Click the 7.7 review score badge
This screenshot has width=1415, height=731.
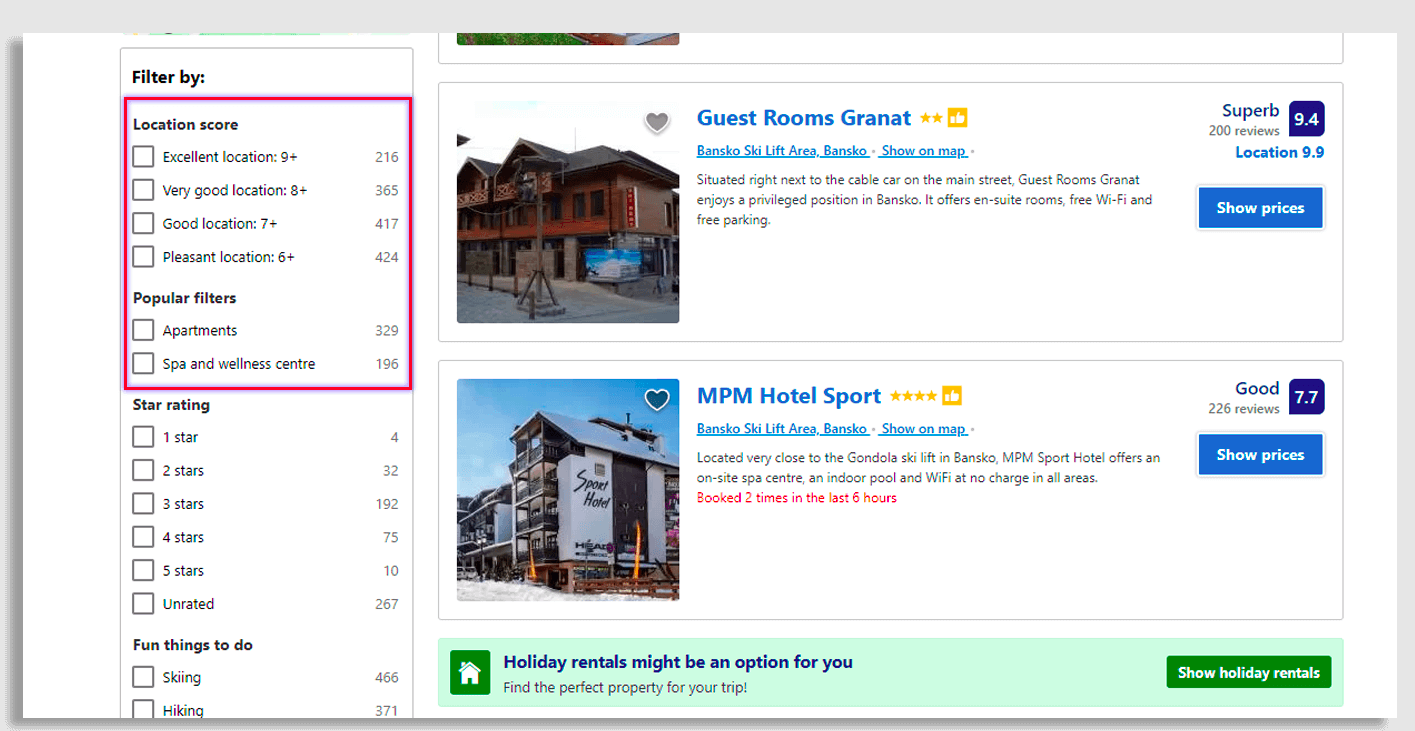point(1306,397)
